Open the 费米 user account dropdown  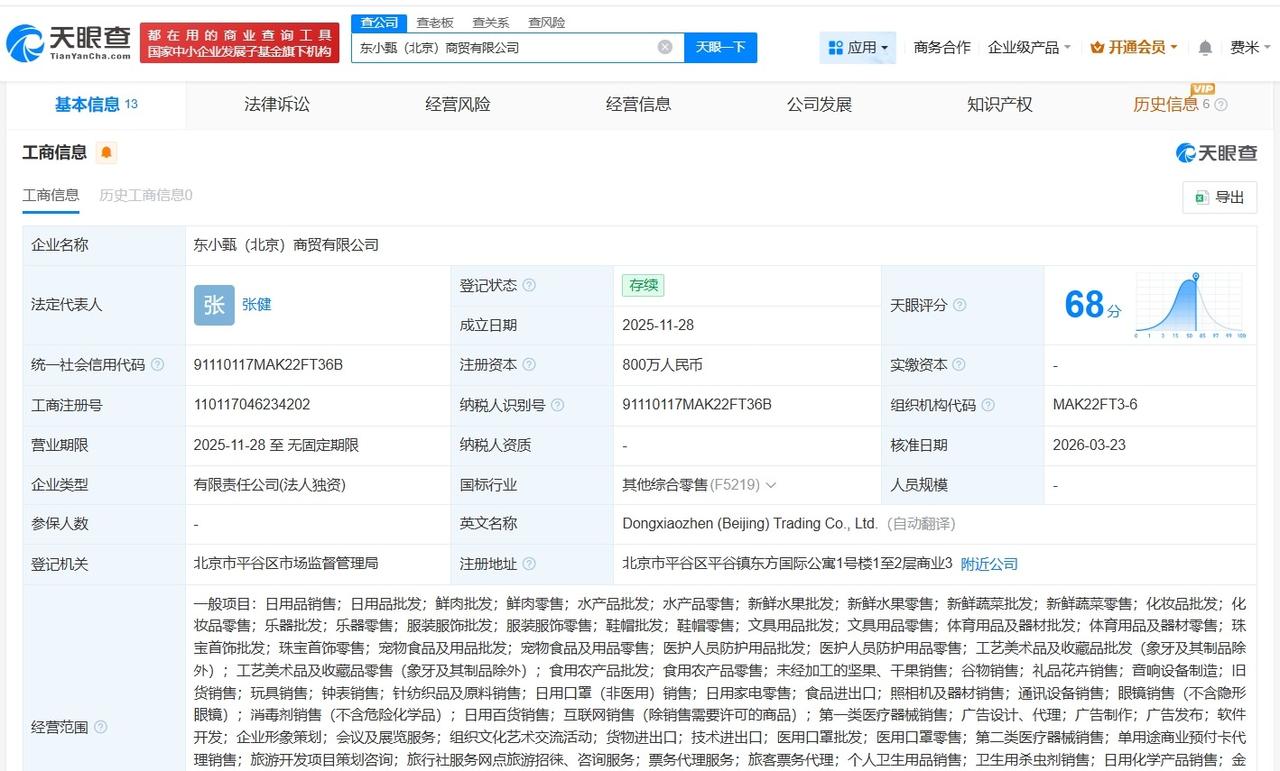1250,47
